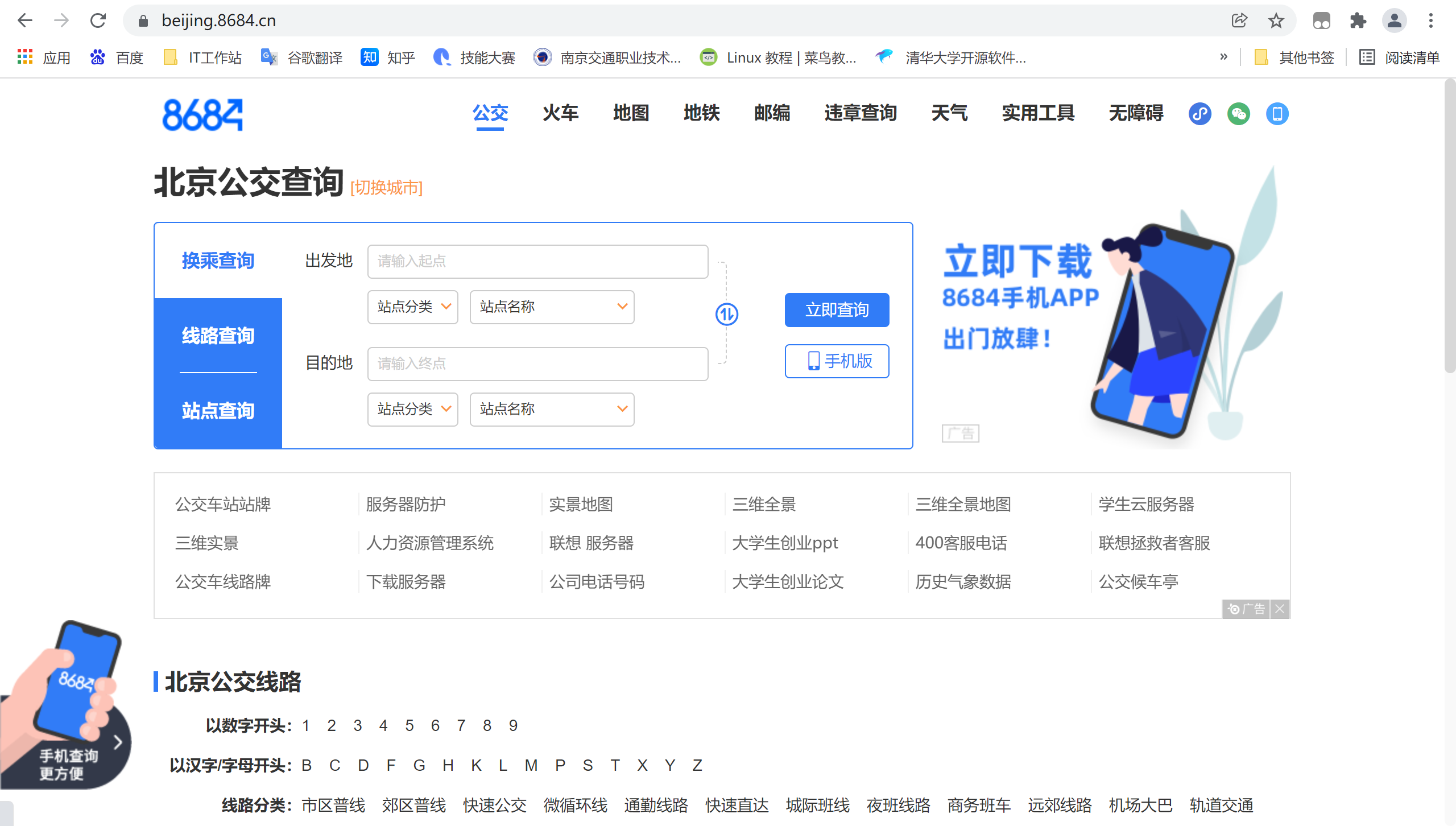Show the hidden bookmarks overflow chevron
This screenshot has width=1456, height=826.
click(1223, 57)
